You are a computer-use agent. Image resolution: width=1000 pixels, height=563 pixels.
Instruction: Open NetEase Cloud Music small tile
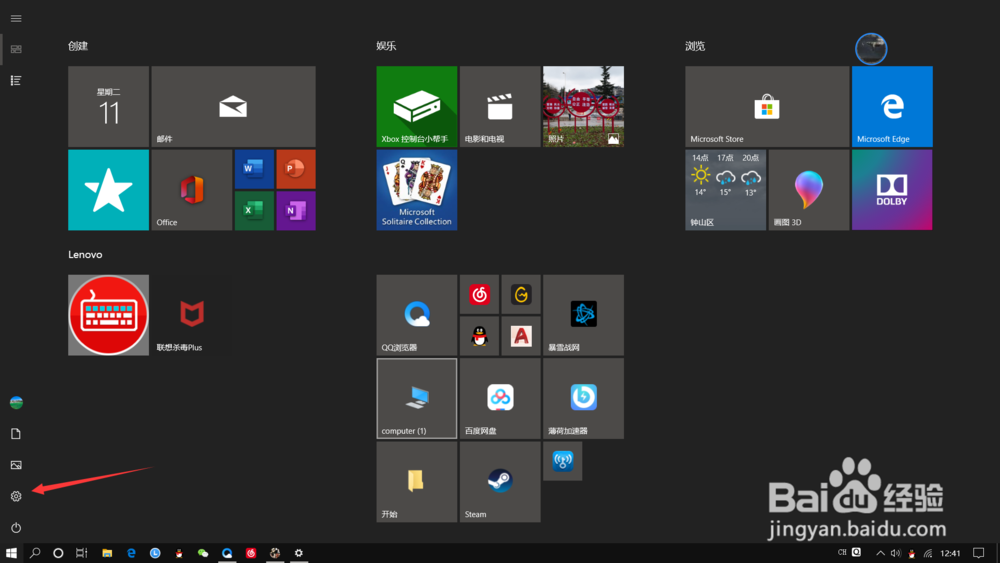pyautogui.click(x=479, y=294)
